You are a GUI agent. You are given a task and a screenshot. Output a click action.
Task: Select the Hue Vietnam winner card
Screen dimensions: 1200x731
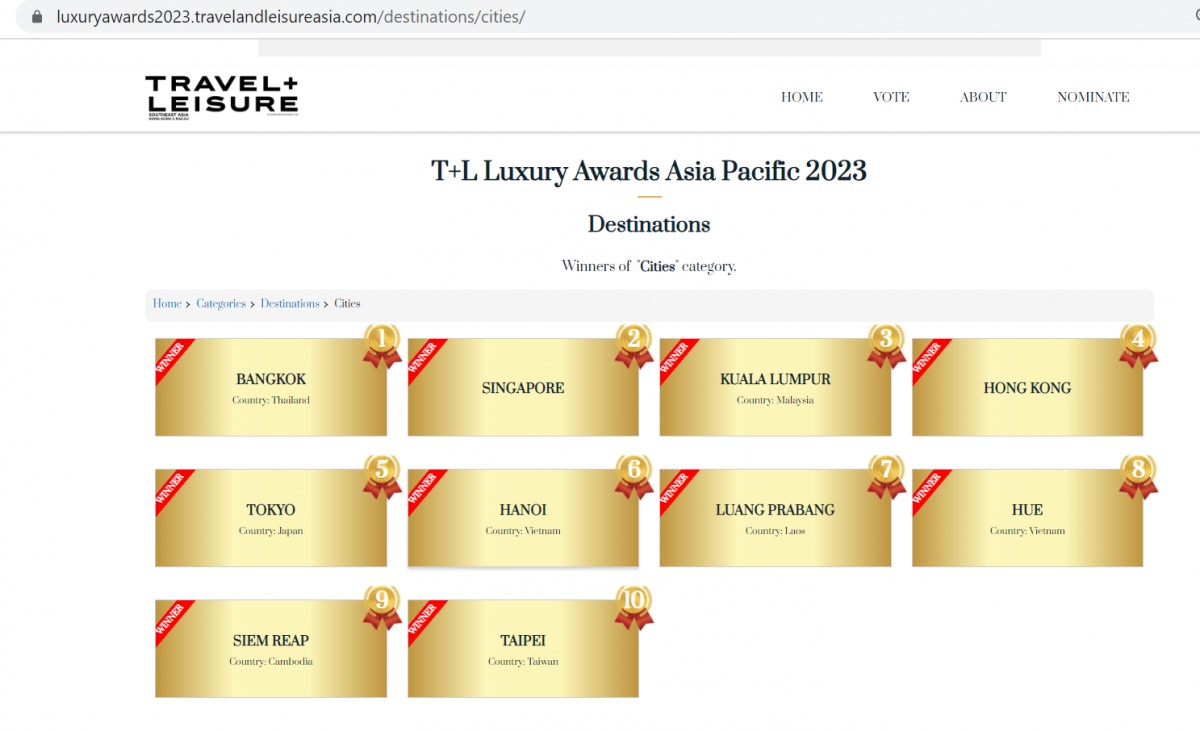coord(1027,519)
